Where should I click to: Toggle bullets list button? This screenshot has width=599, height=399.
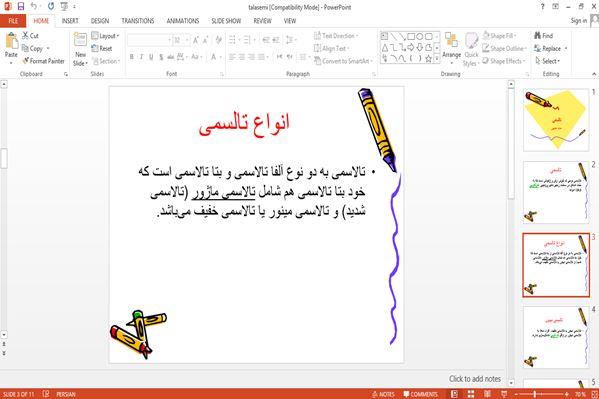232,40
